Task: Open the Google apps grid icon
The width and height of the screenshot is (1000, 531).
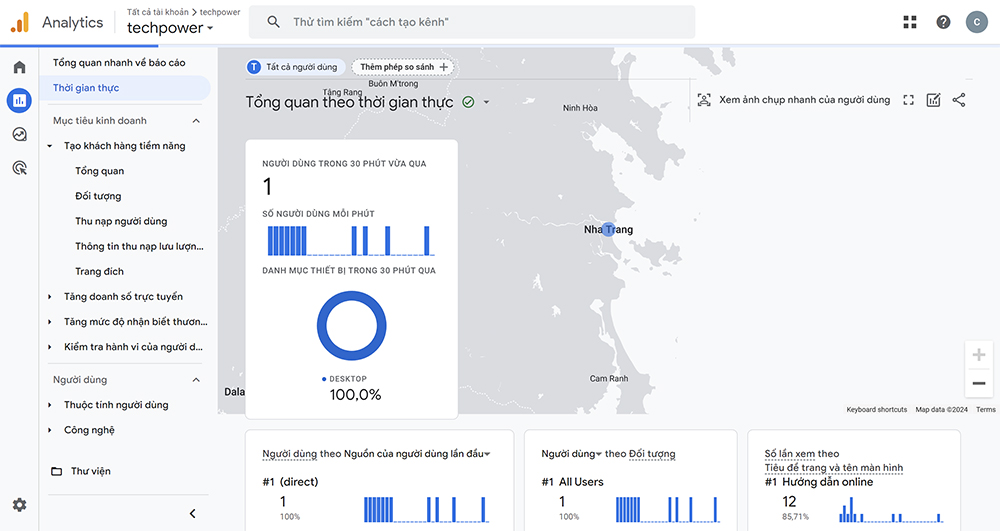Action: [909, 22]
